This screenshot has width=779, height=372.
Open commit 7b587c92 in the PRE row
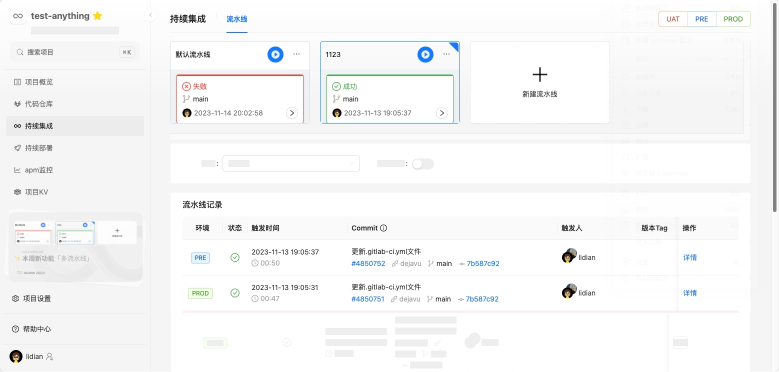point(483,264)
